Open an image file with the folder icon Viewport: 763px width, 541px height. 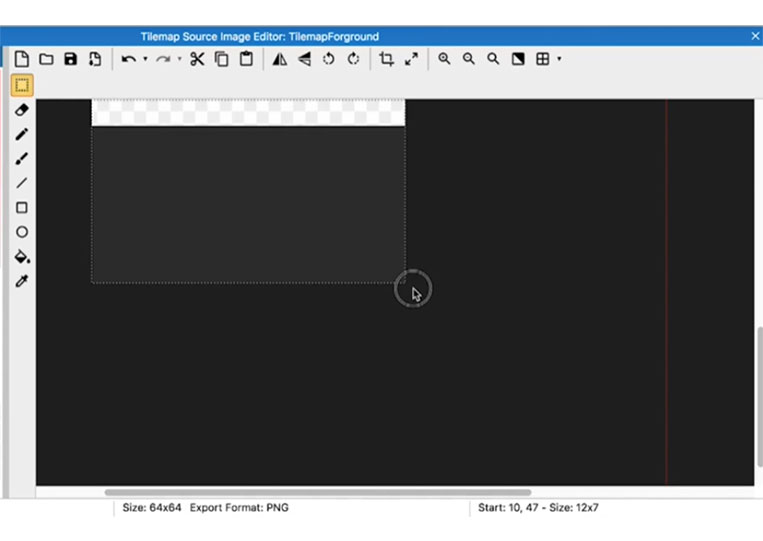46,59
